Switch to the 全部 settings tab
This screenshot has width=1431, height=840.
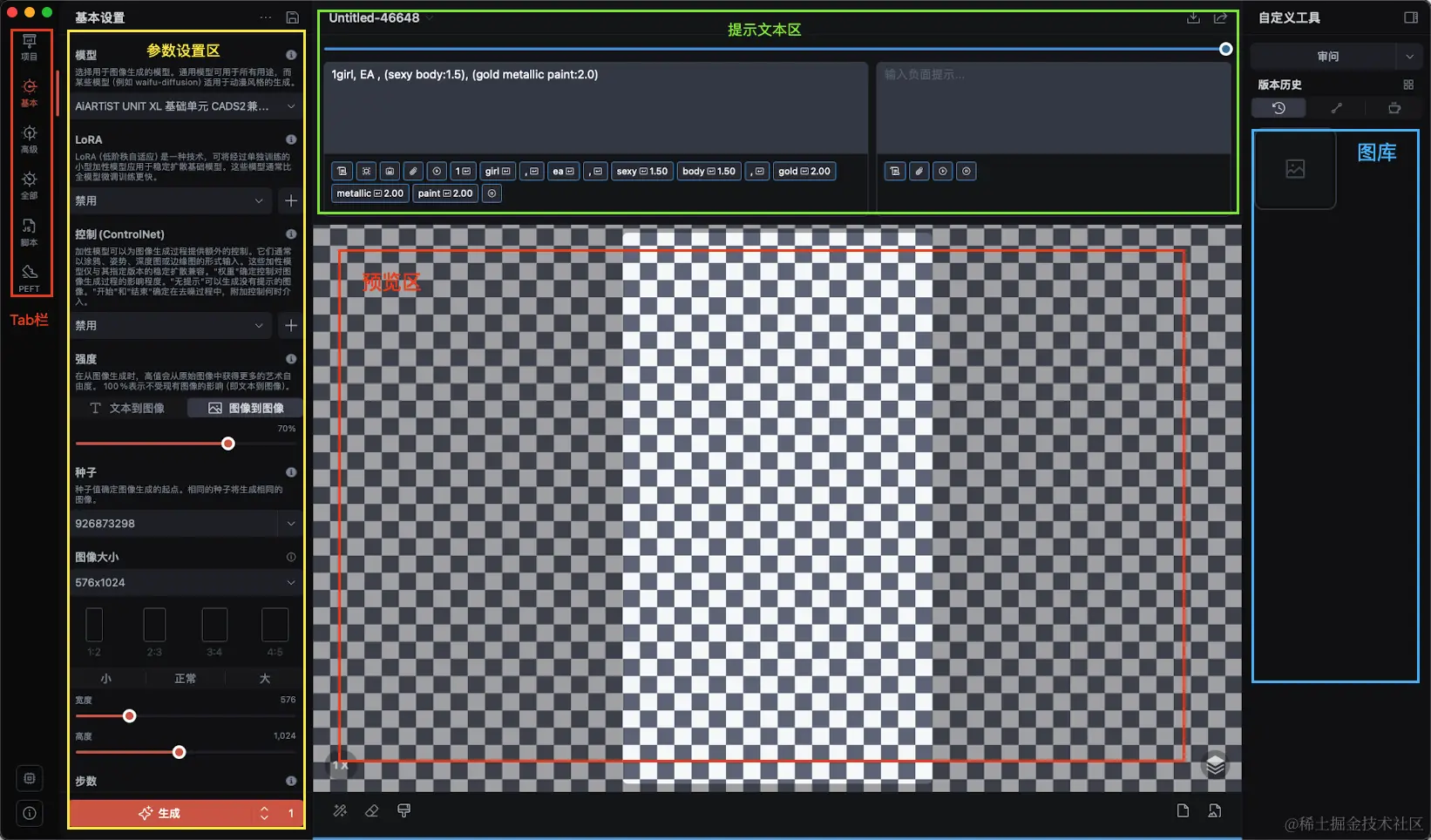tap(29, 186)
